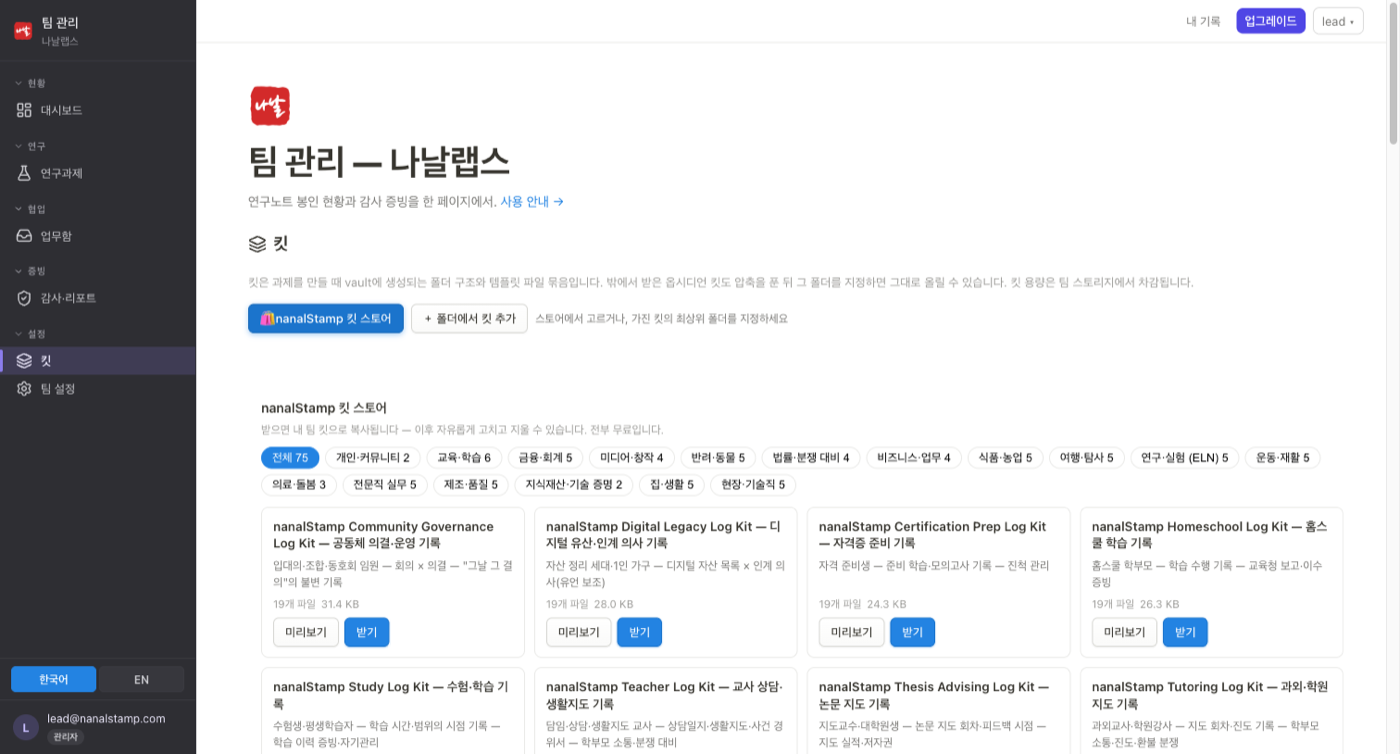Open the dashboard icon 대시보드
Viewport: 1400px width, 754px height.
24,110
